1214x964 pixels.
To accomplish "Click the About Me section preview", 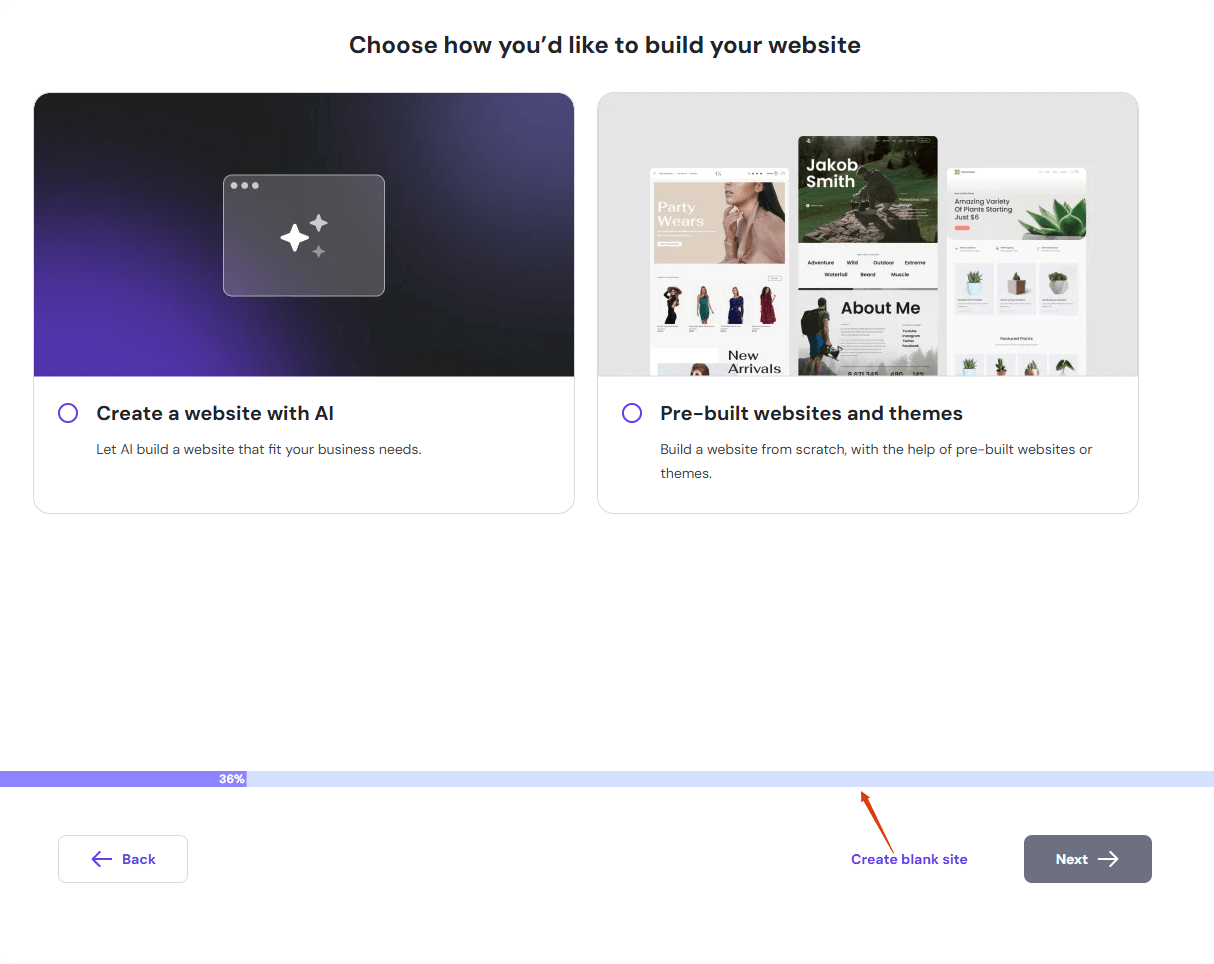I will coord(867,332).
